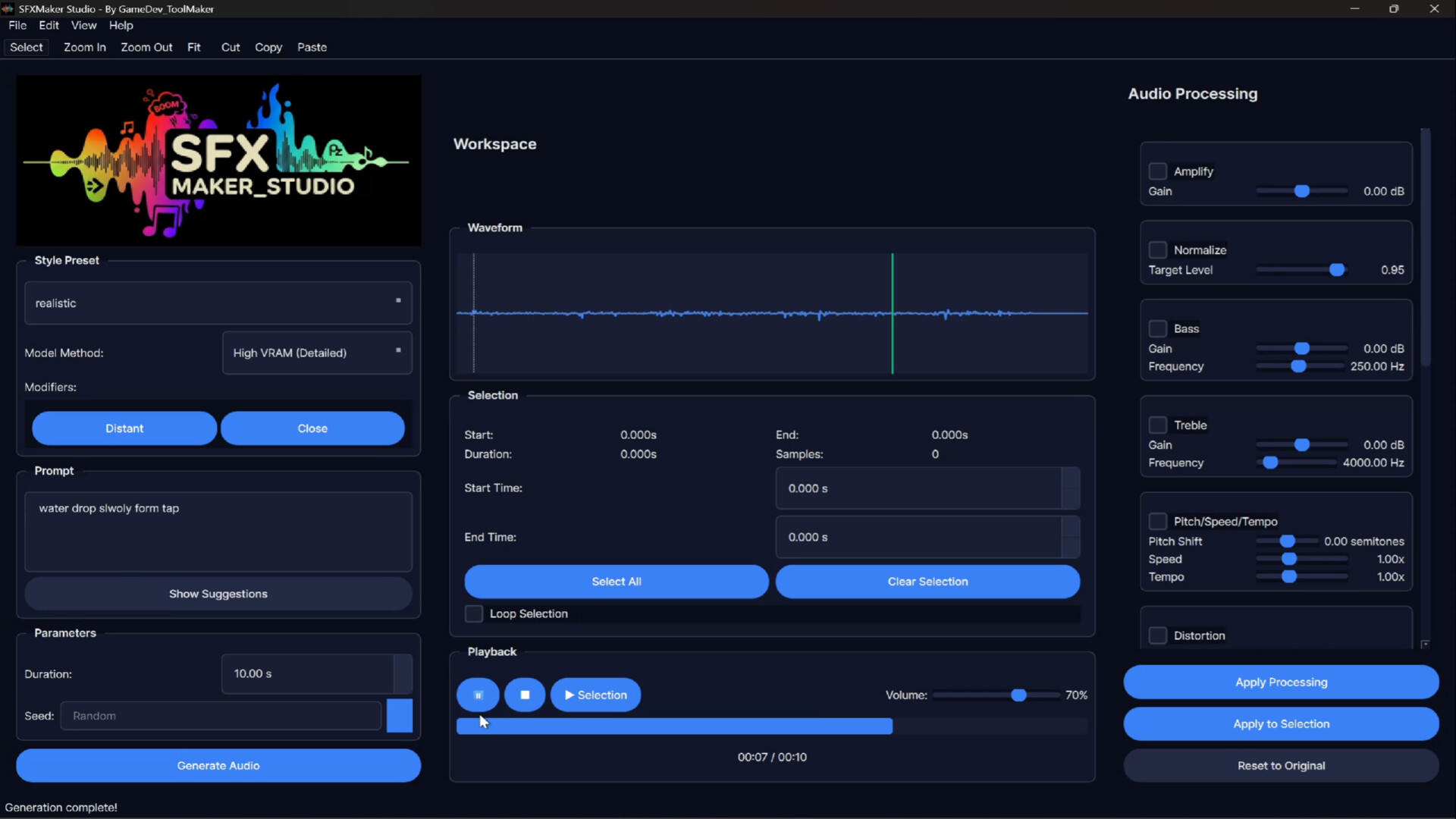Select the Copy tool

(x=268, y=47)
